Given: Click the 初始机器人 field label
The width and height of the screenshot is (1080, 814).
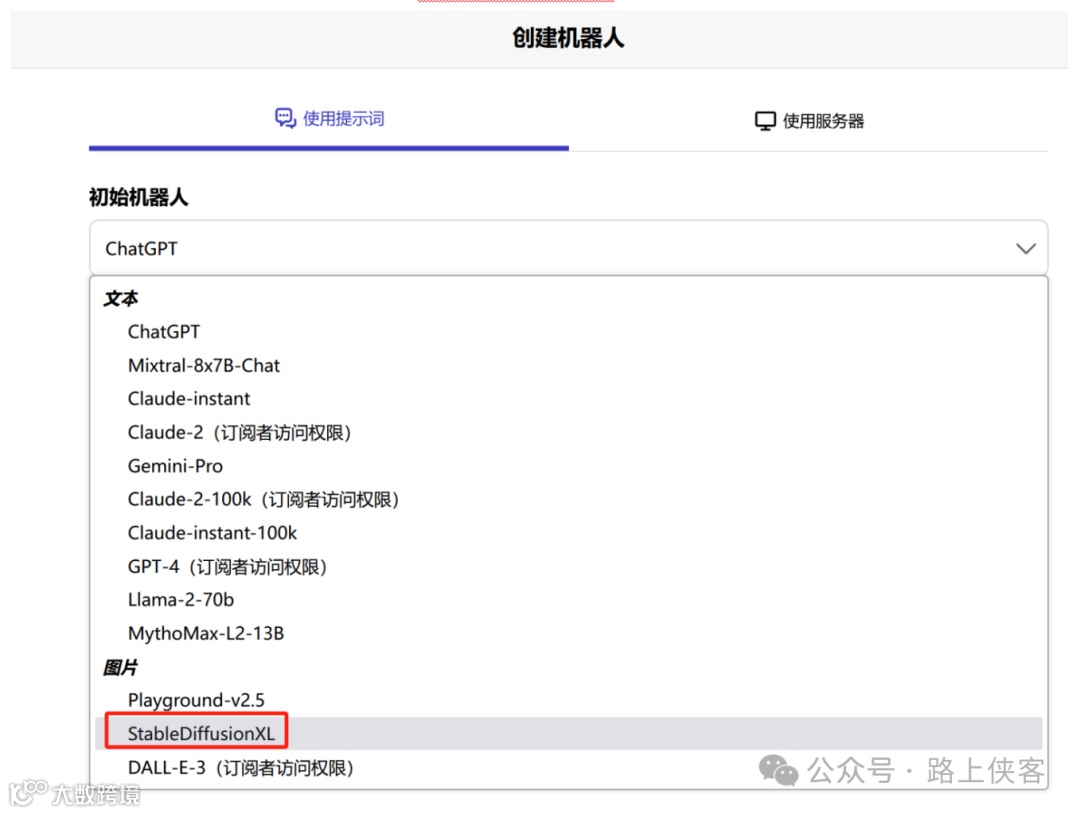Looking at the screenshot, I should (x=138, y=198).
